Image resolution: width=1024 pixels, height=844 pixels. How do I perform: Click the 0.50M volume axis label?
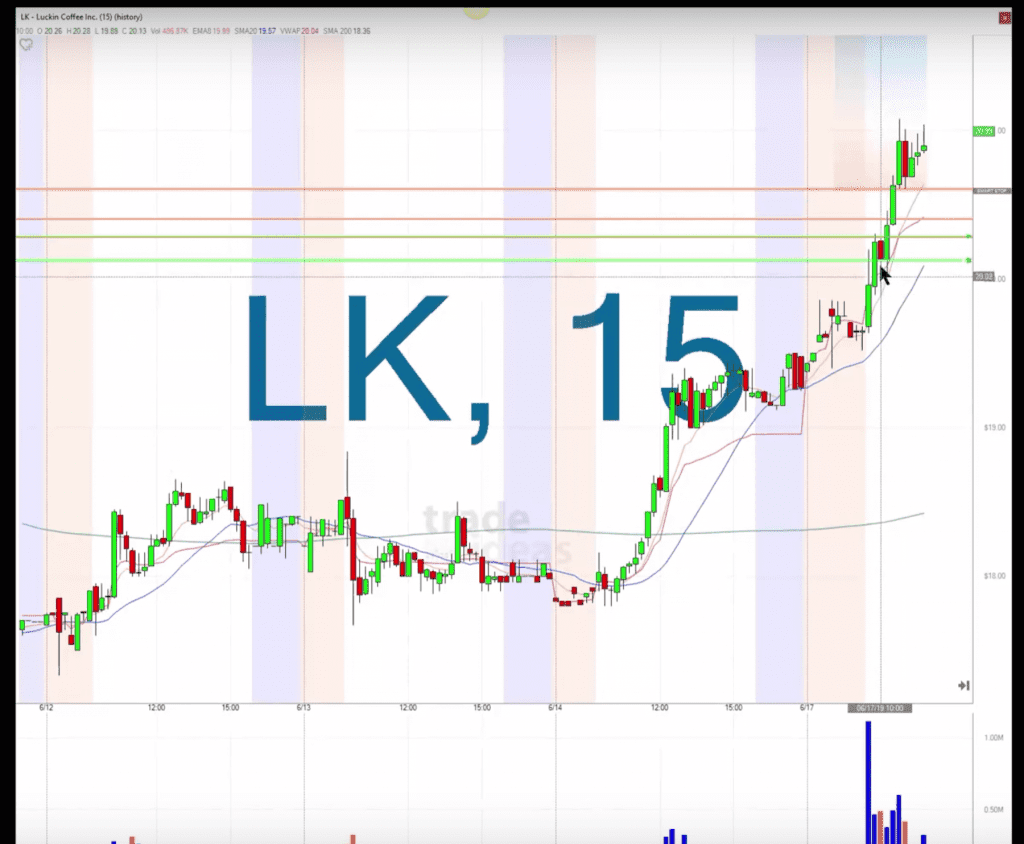point(993,809)
